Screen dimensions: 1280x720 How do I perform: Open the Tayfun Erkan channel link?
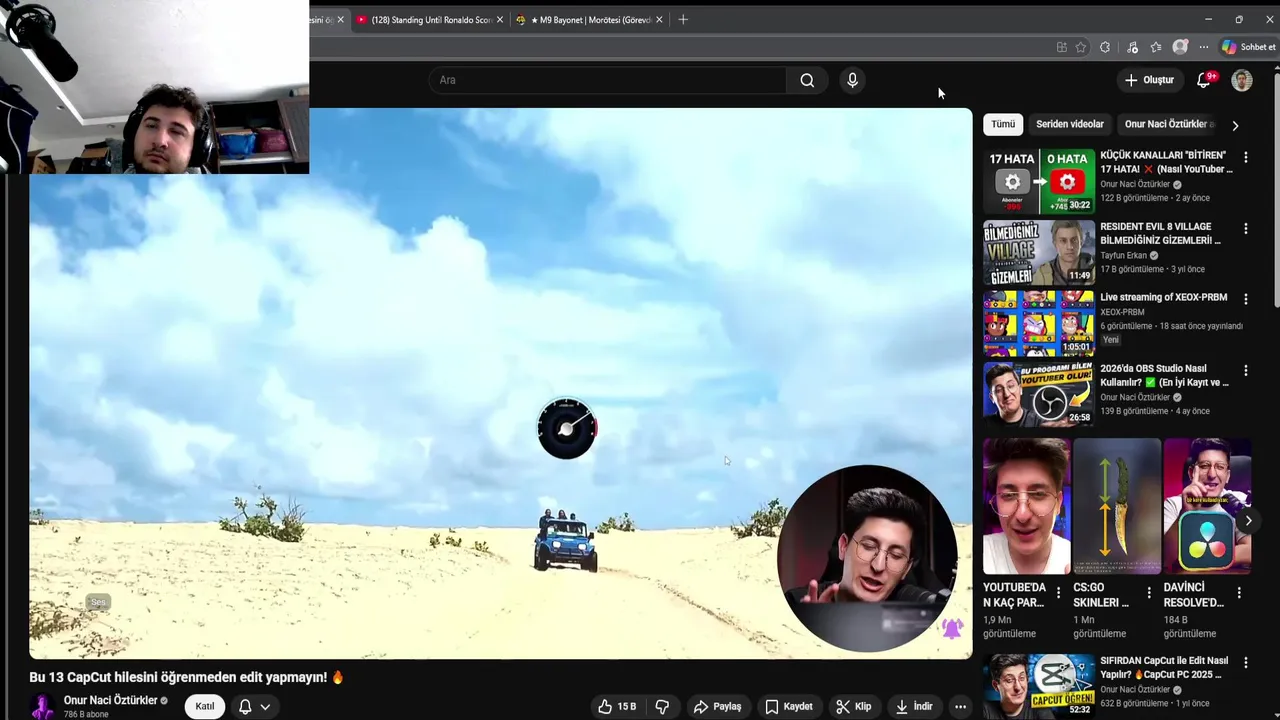pyautogui.click(x=1123, y=255)
